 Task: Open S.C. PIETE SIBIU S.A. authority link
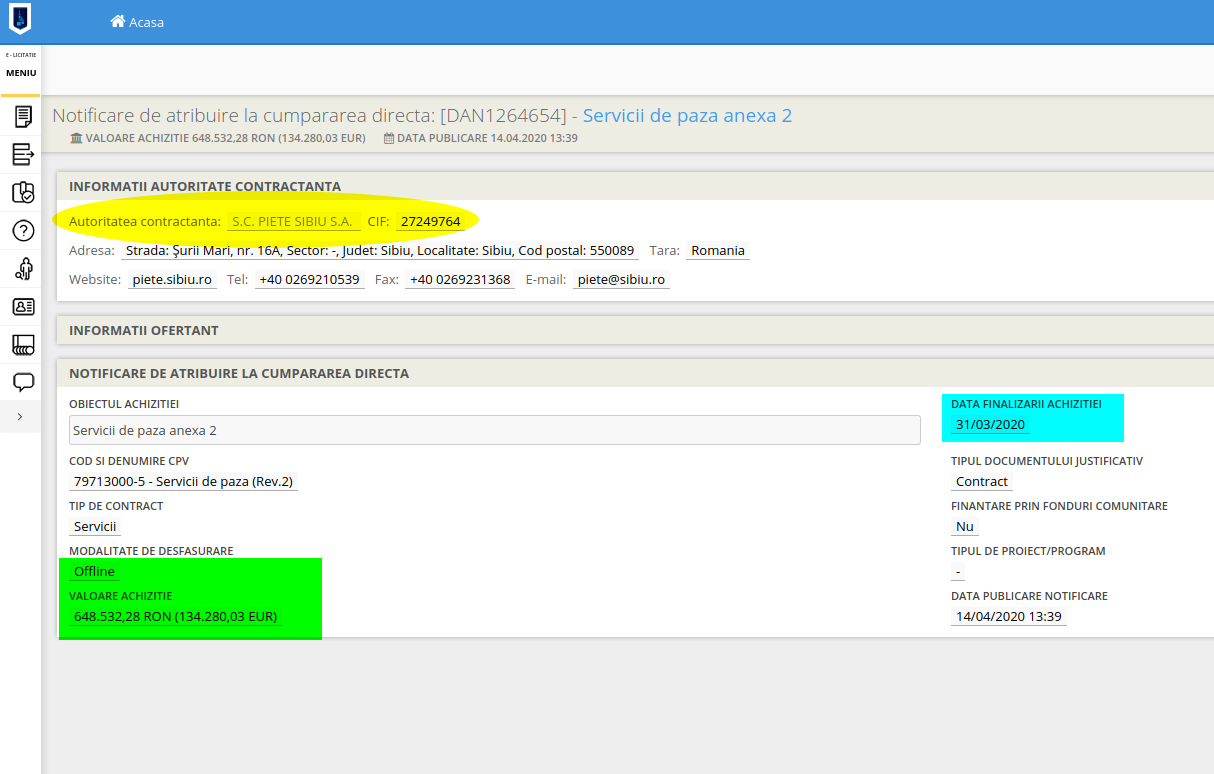point(292,222)
